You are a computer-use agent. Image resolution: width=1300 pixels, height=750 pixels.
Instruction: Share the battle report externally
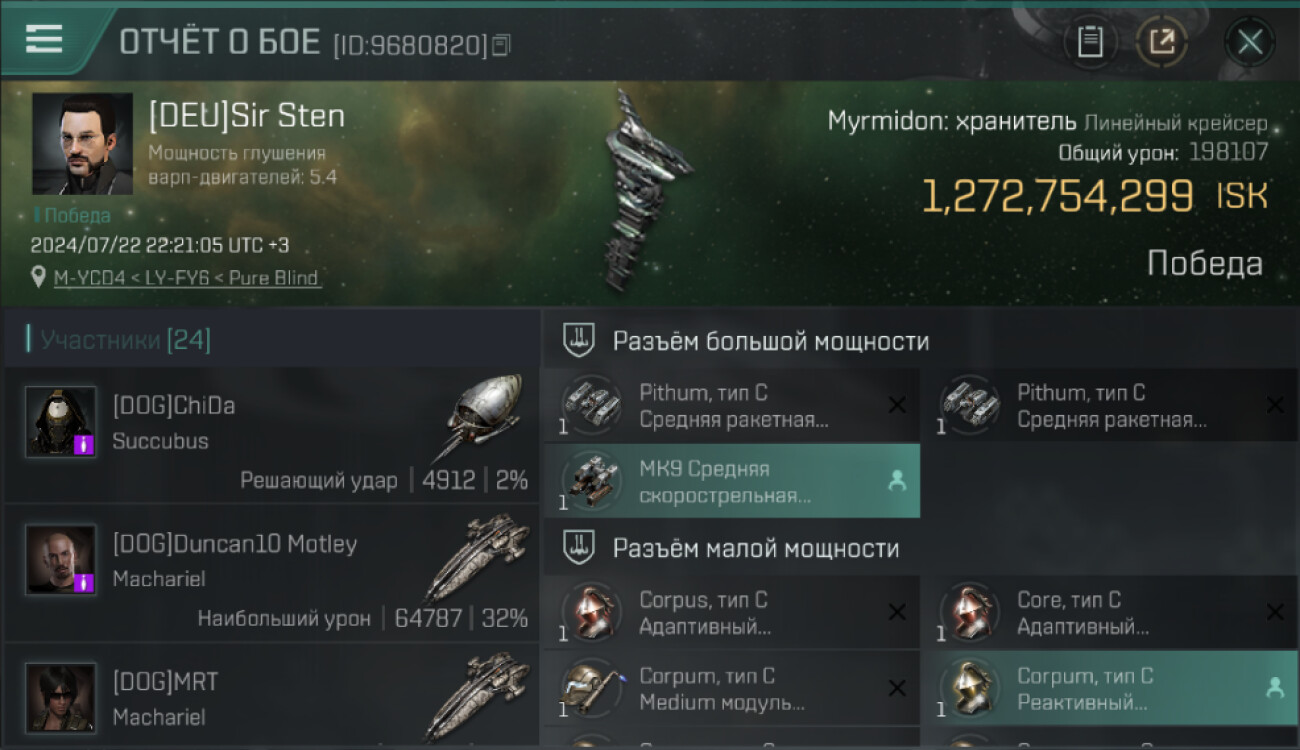click(1162, 42)
